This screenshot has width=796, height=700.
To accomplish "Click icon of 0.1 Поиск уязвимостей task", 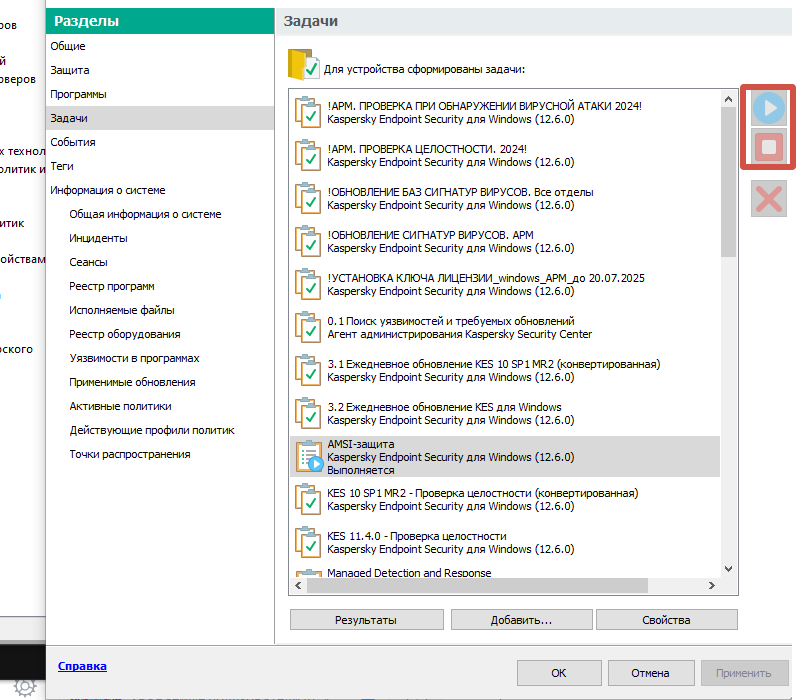I will [308, 327].
